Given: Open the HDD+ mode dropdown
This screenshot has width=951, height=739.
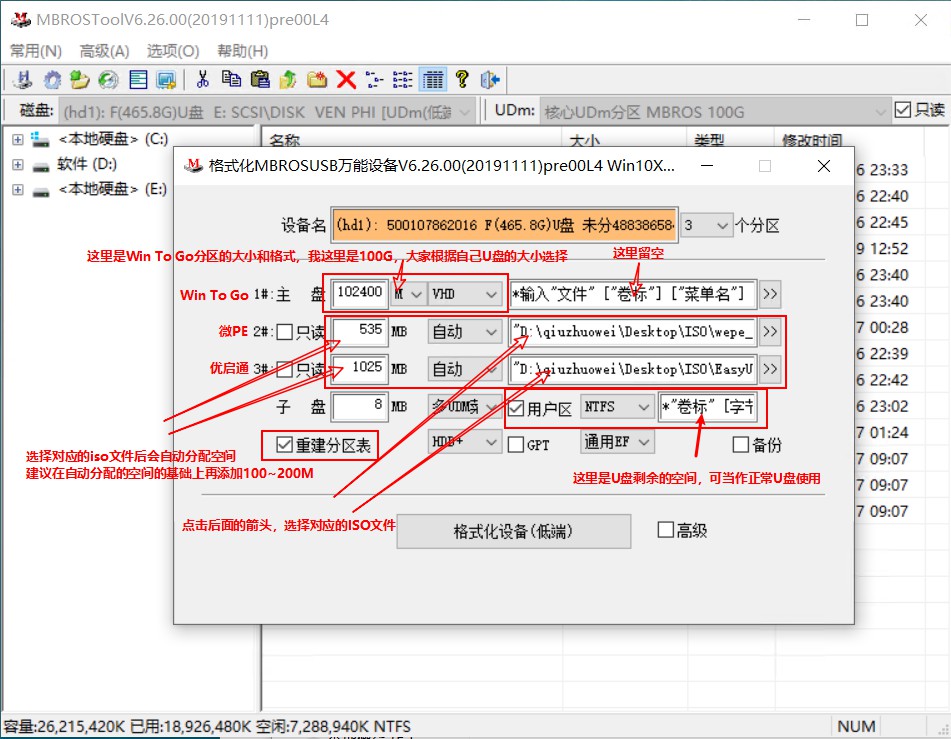Looking at the screenshot, I should pos(464,443).
